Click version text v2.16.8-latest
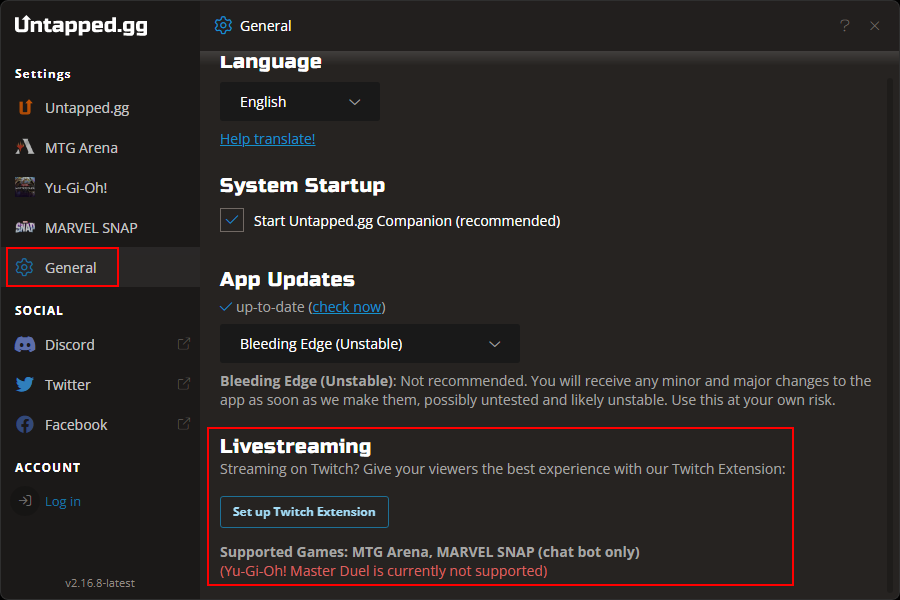Image resolution: width=900 pixels, height=600 pixels. 100,583
